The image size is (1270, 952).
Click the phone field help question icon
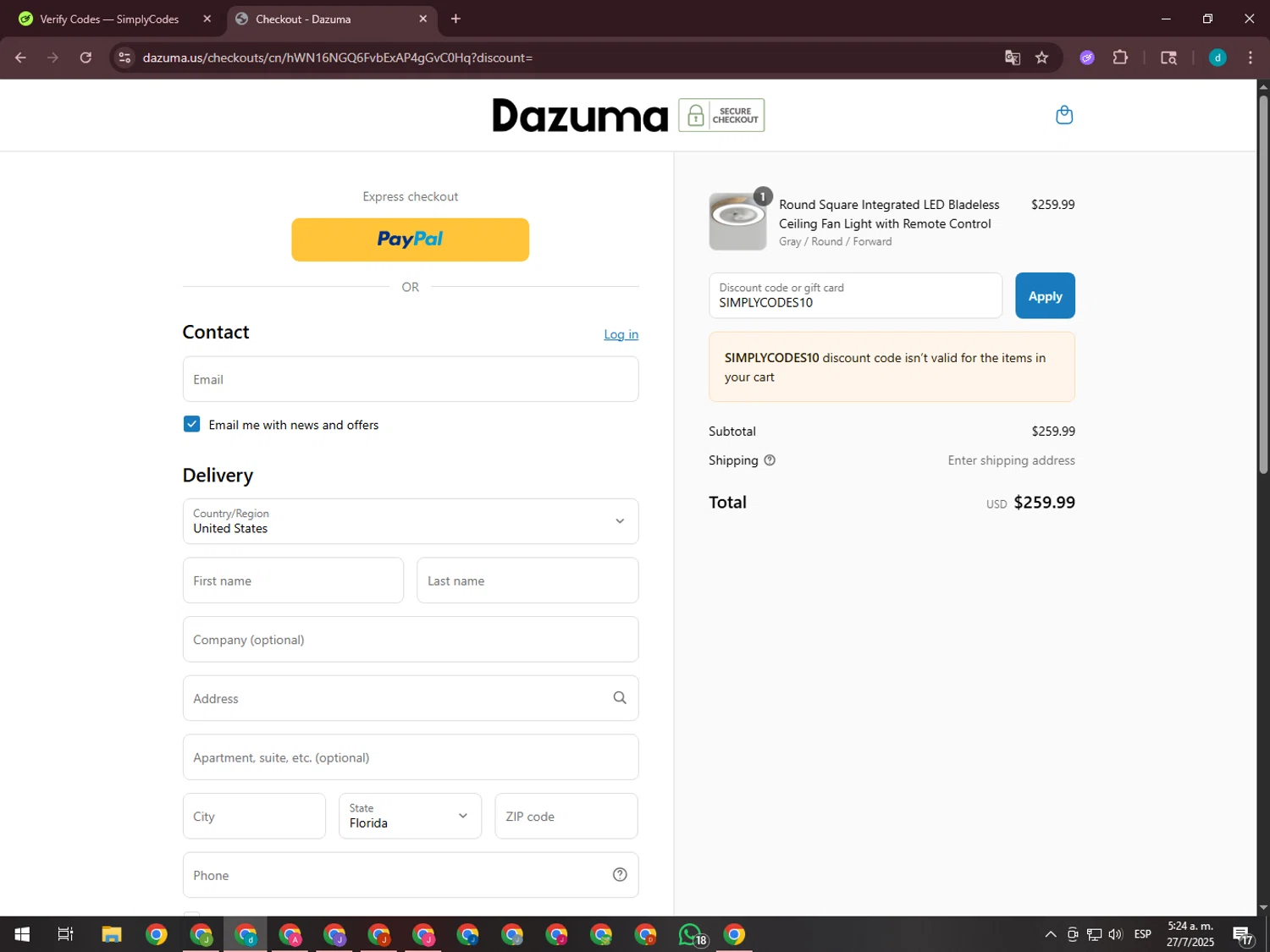pos(620,875)
